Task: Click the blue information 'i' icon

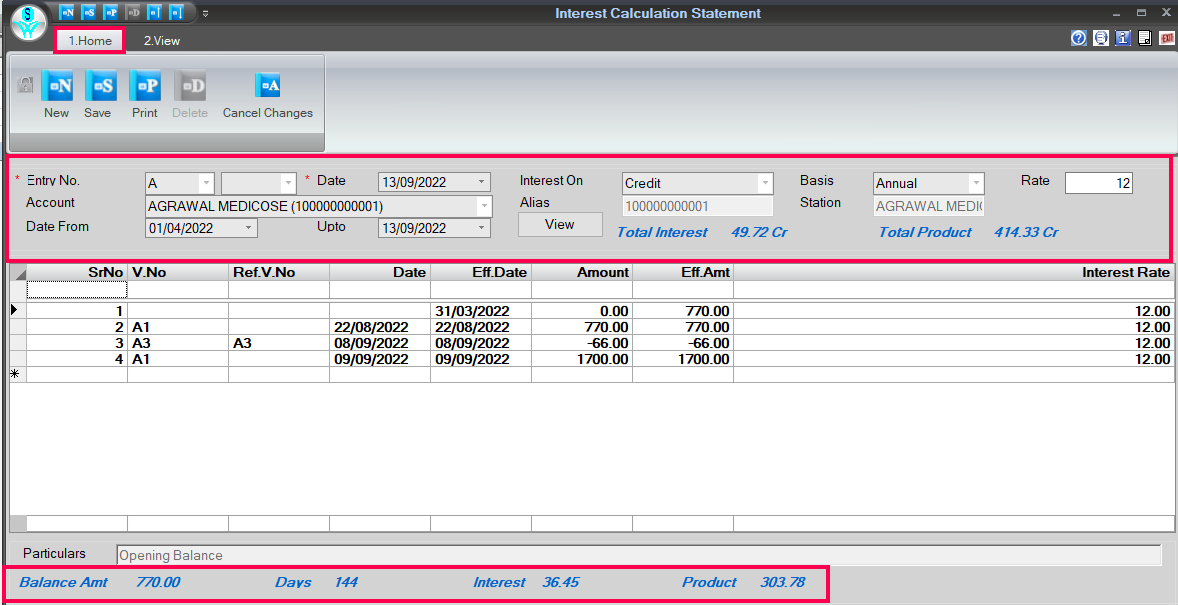Action: tap(1123, 39)
